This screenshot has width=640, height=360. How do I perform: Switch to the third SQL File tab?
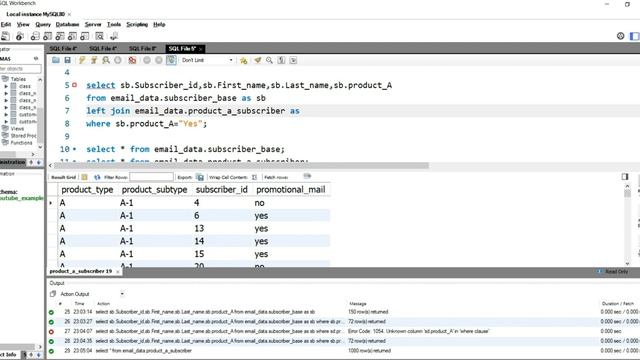(142, 49)
